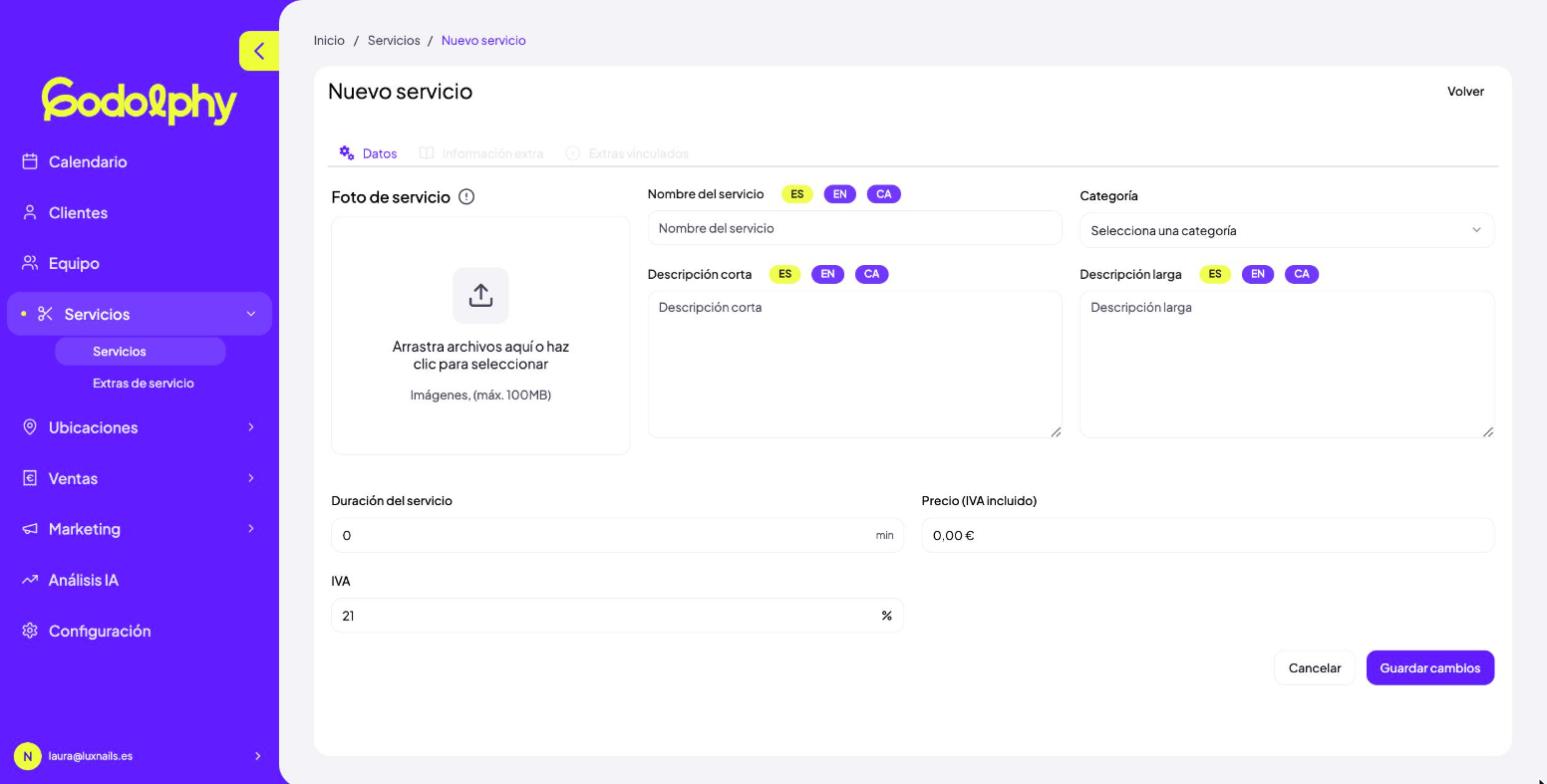Image resolution: width=1547 pixels, height=784 pixels.
Task: Go to Inicio breadcrumb
Action: tap(329, 40)
